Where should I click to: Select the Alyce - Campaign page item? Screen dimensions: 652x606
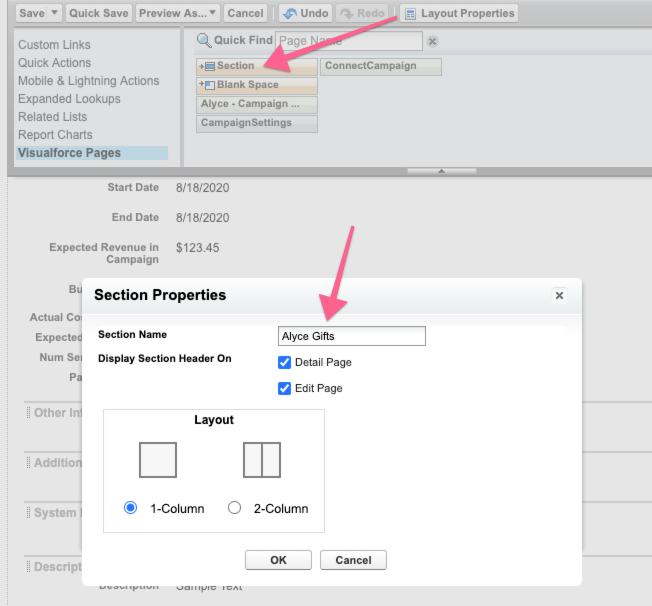(x=257, y=104)
